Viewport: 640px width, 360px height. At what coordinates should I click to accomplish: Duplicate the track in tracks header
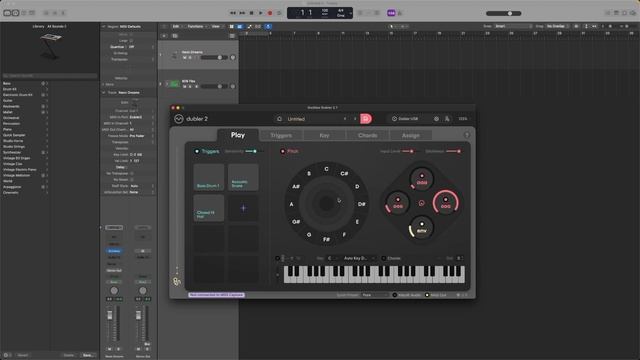(x=175, y=36)
